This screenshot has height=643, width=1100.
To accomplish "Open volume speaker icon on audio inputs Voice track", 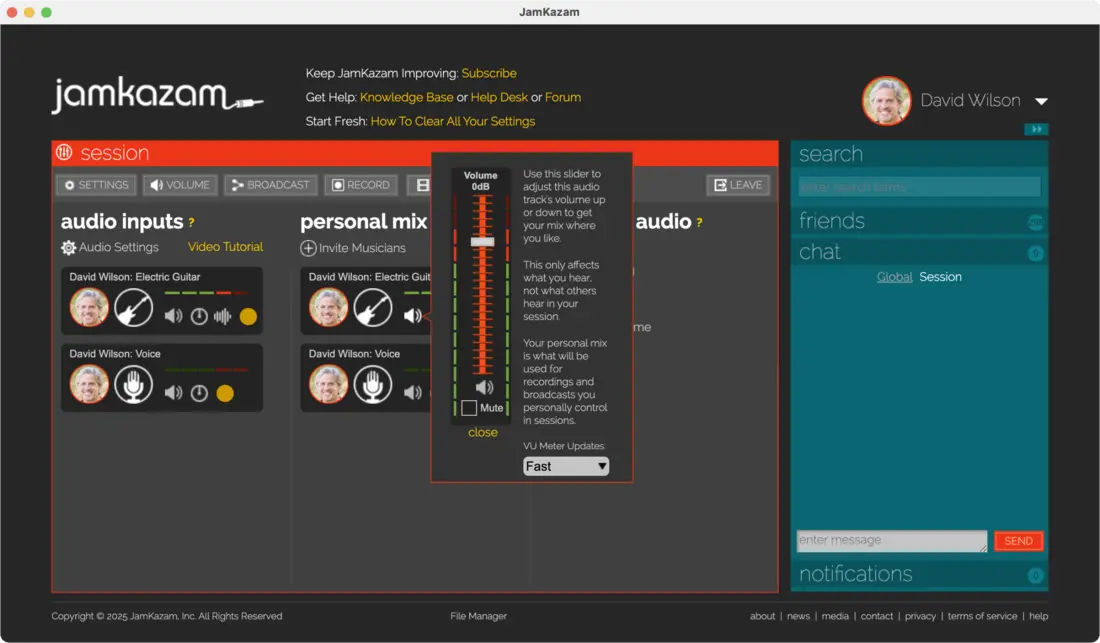I will point(173,393).
